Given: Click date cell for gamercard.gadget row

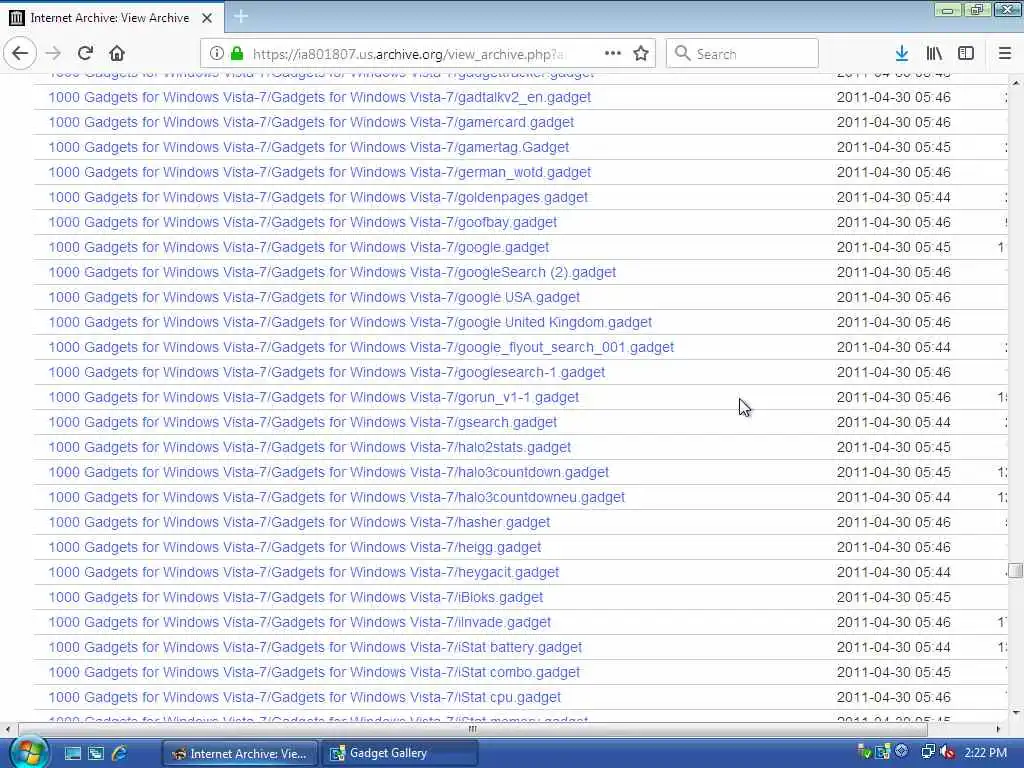Looking at the screenshot, I should [x=893, y=122].
